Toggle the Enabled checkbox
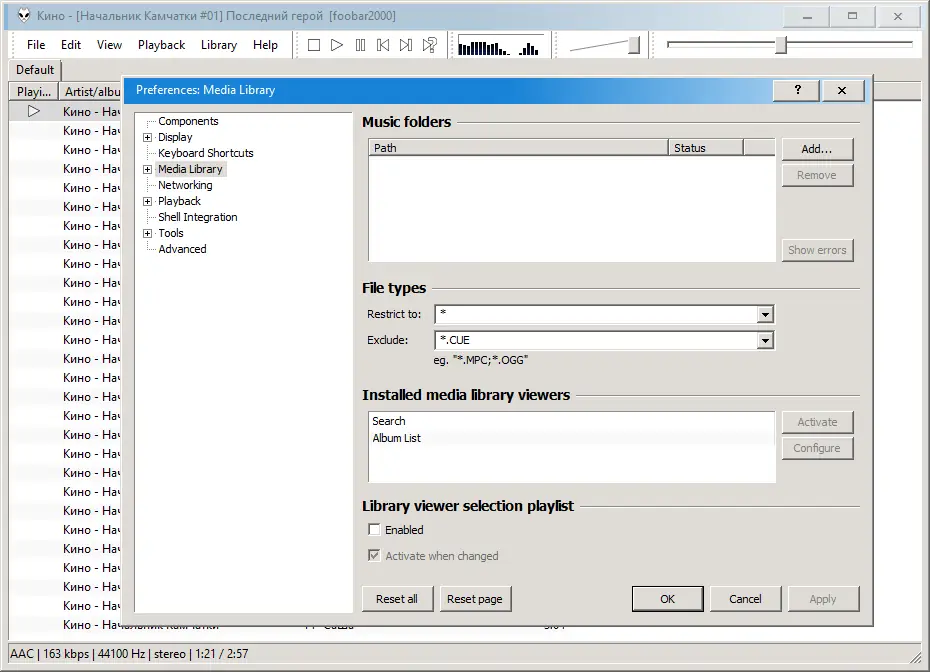 click(374, 529)
